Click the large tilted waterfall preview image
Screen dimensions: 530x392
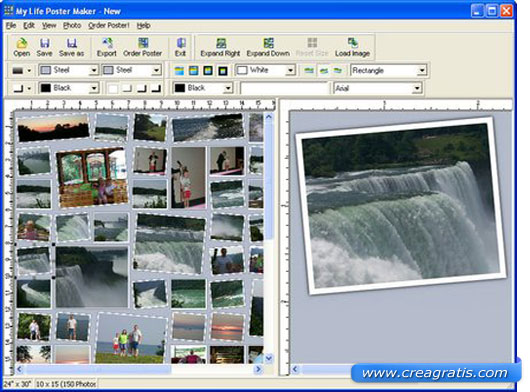pyautogui.click(x=400, y=206)
